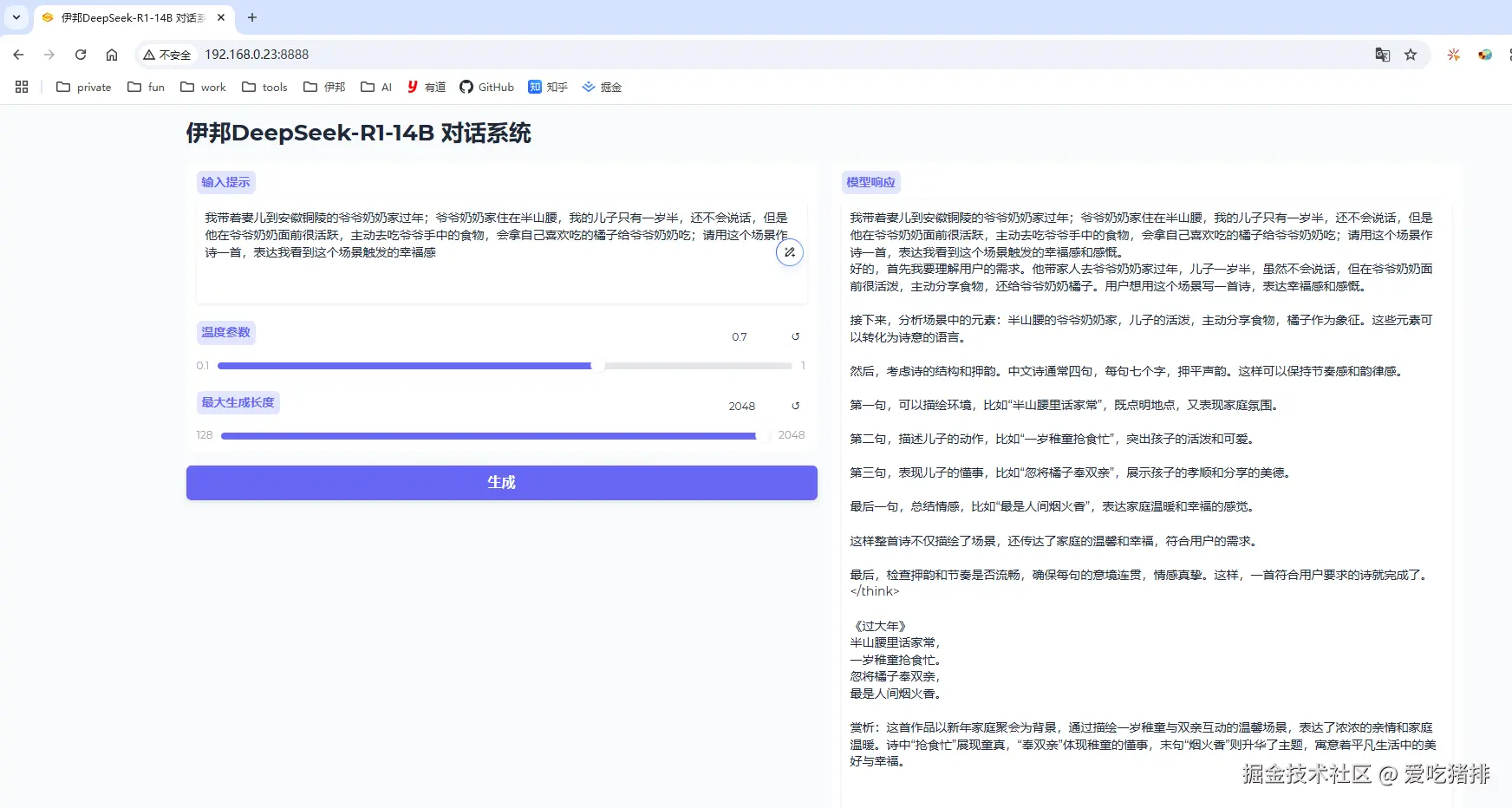Viewport: 1512px width, 808px height.
Task: Expand the AI bookmark folder
Action: 376,87
